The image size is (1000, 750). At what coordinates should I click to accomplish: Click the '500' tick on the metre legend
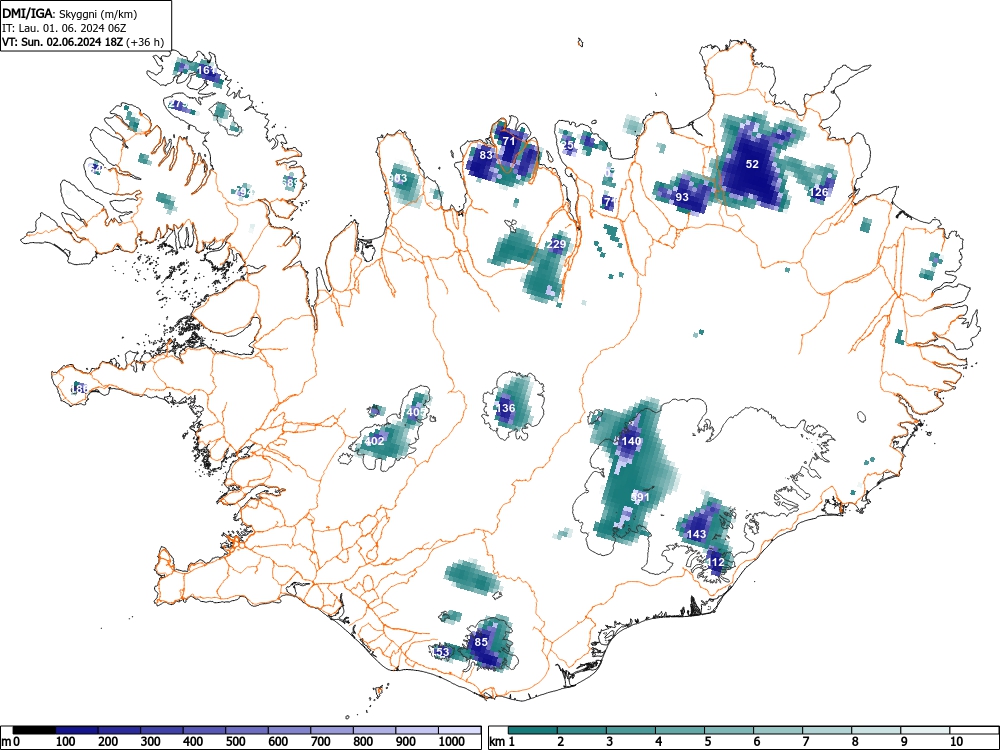coord(236,742)
